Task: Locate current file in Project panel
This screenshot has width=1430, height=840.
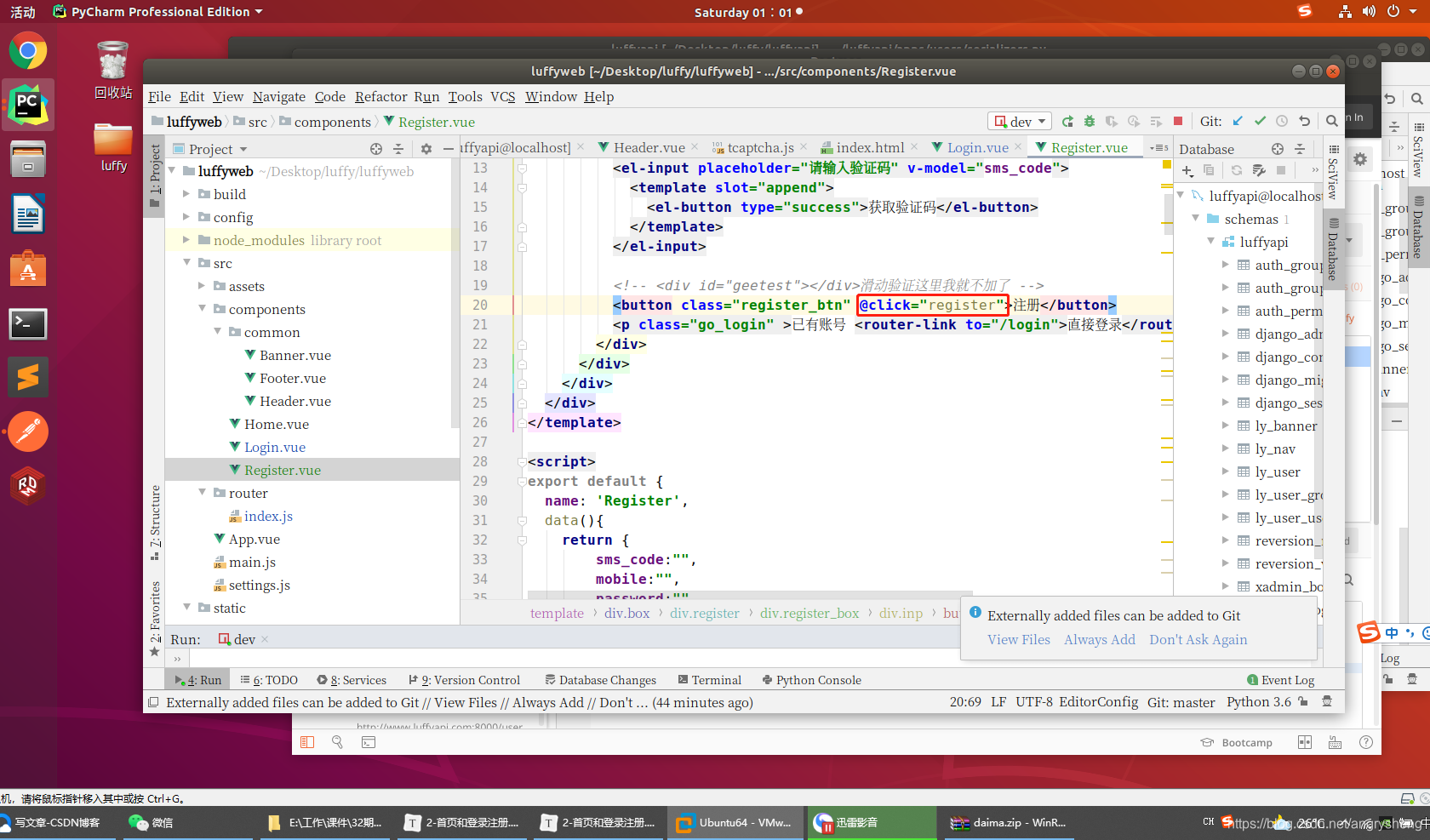Action: tap(376, 149)
